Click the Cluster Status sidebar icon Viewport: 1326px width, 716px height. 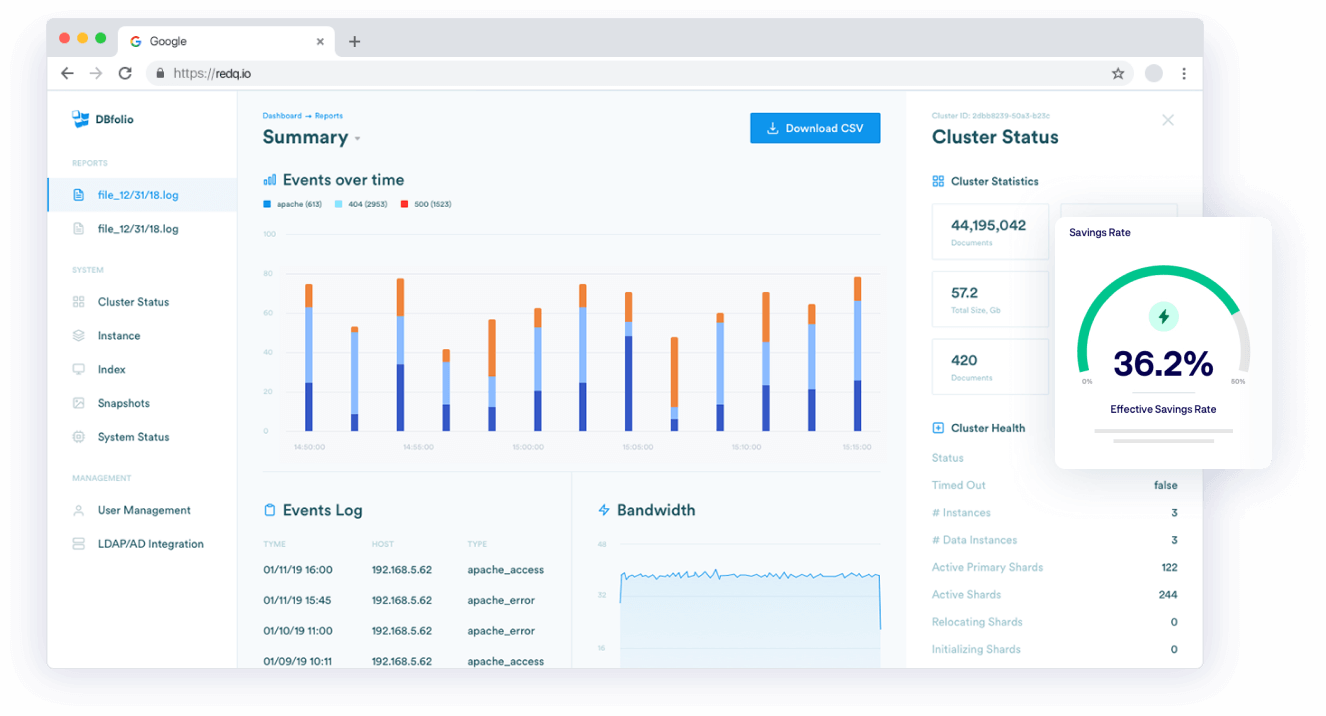click(x=79, y=302)
